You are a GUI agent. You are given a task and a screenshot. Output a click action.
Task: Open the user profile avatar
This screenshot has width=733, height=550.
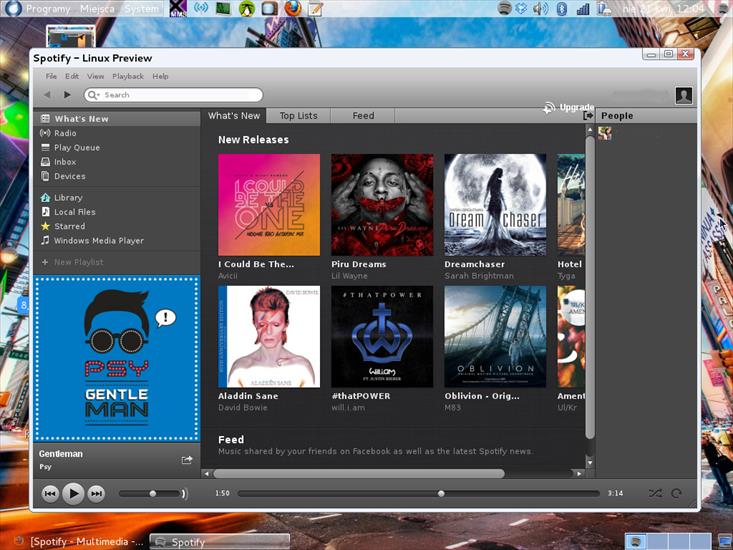click(684, 95)
